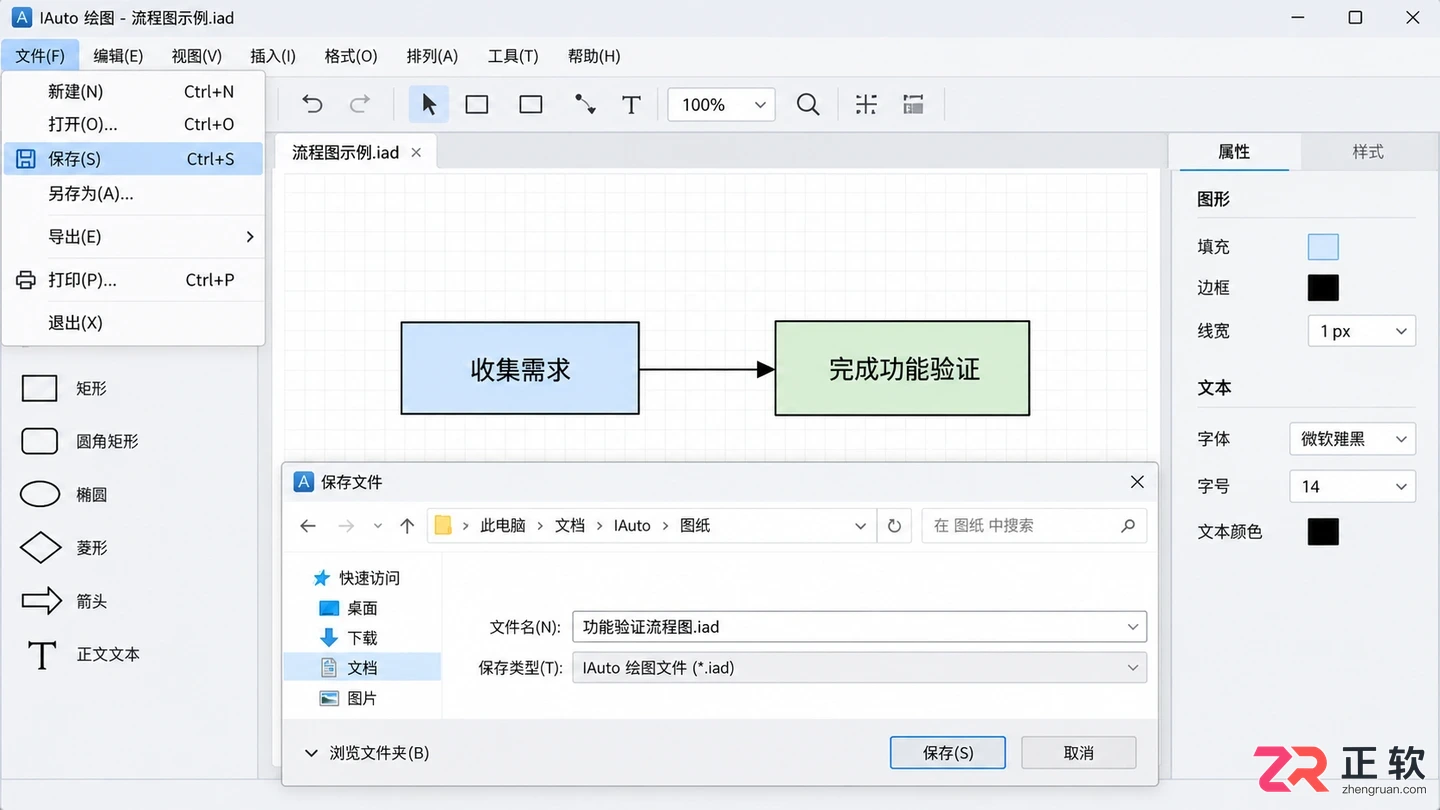1440x810 pixels.
Task: Select the 箭头 shape
Action: pos(65,601)
